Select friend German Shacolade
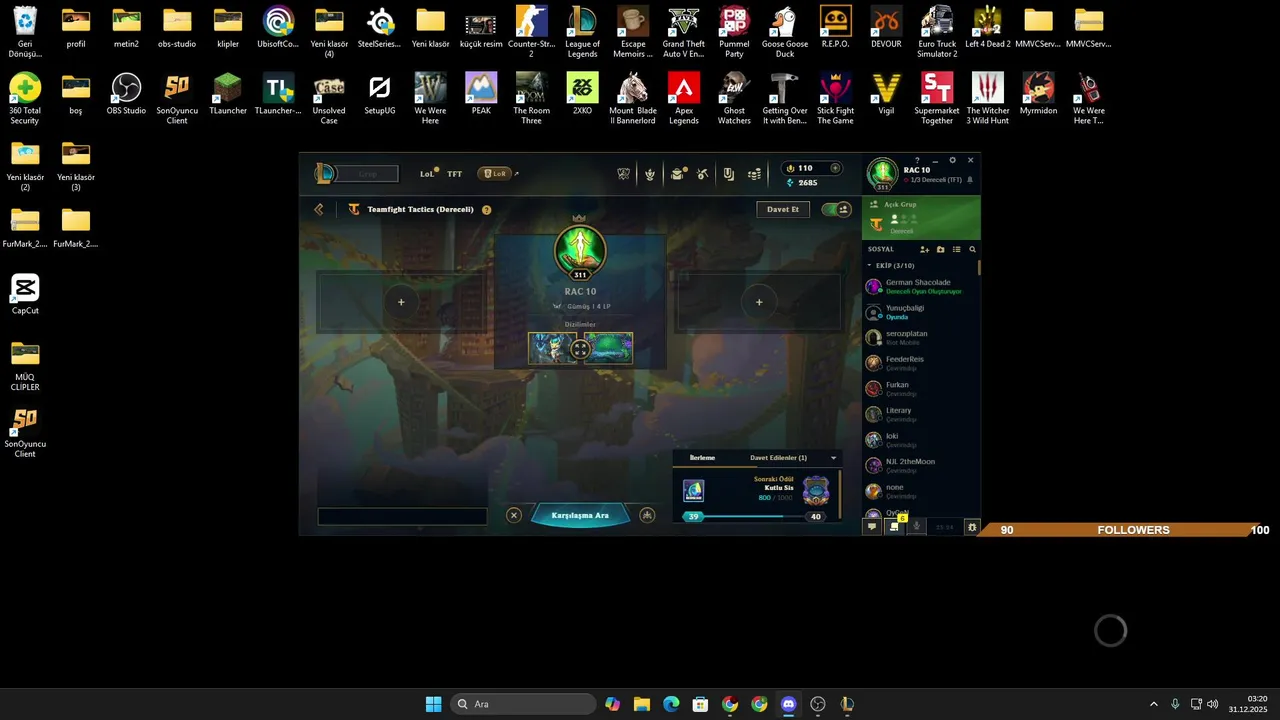 pos(920,287)
